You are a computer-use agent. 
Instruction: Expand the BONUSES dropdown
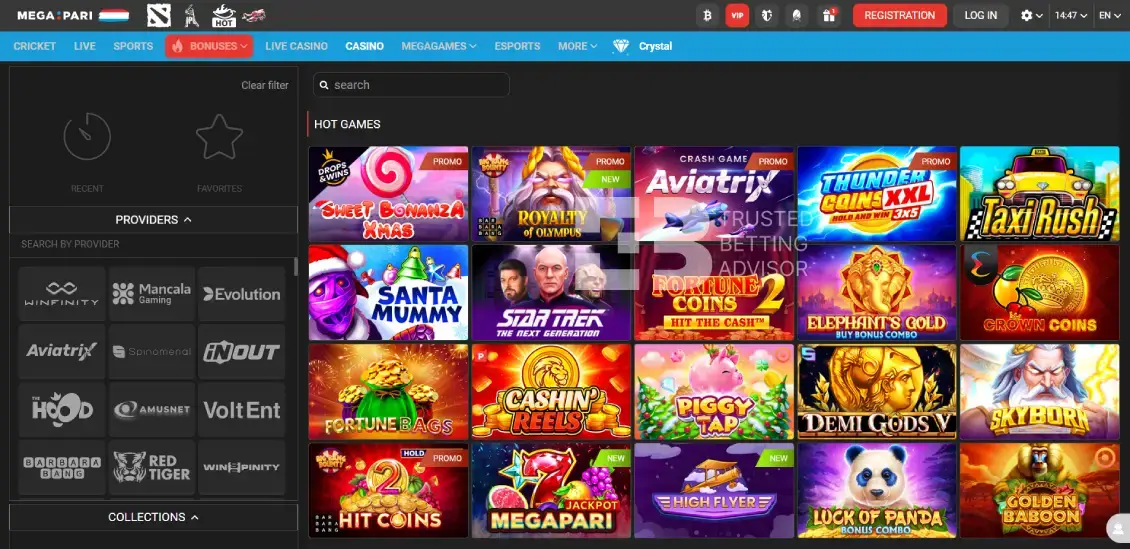[209, 46]
